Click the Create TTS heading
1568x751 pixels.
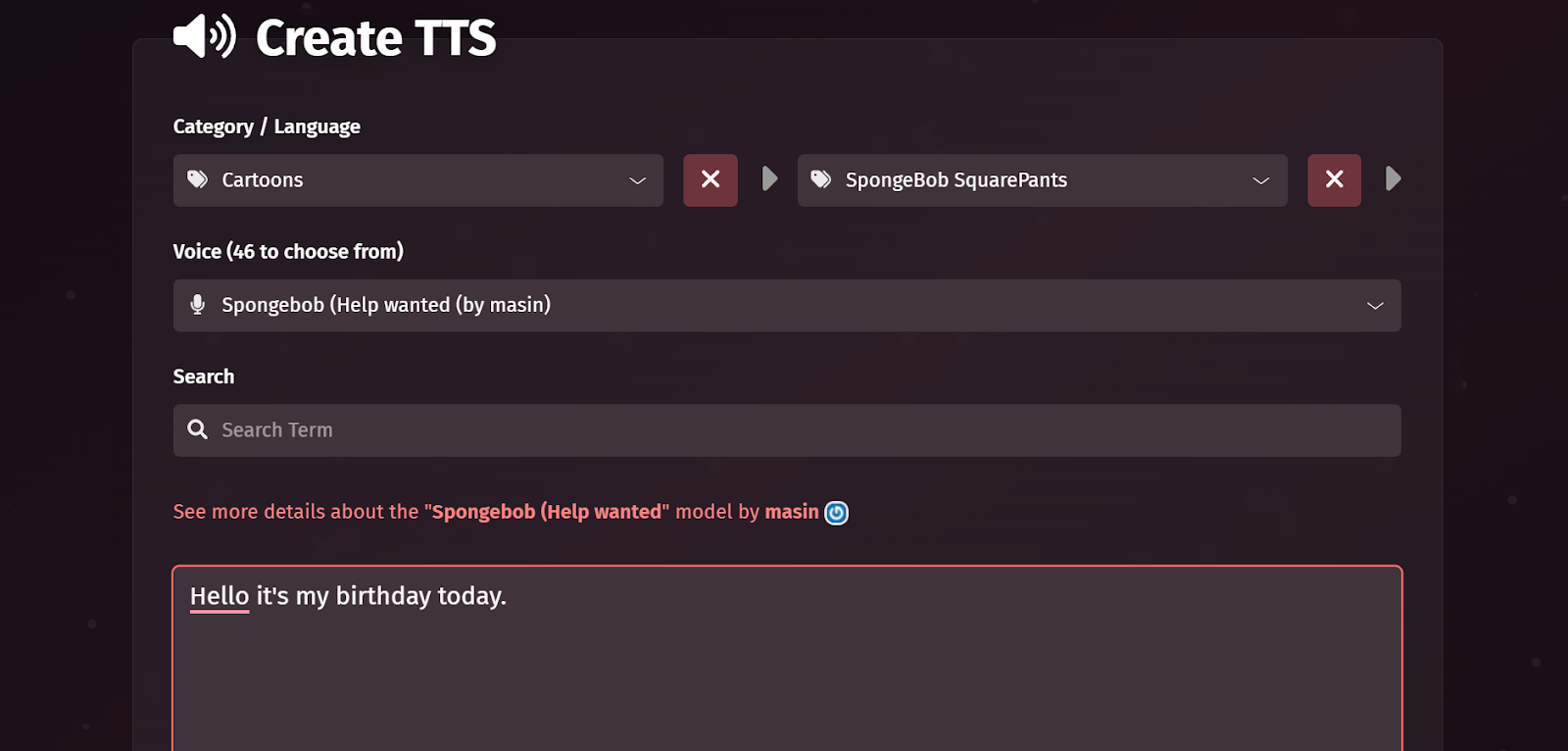pyautogui.click(x=376, y=38)
